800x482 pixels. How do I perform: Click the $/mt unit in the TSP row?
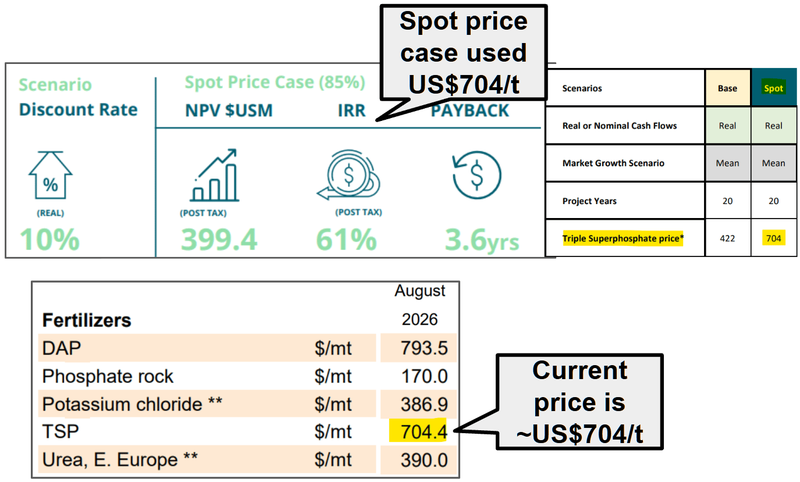tap(333, 432)
